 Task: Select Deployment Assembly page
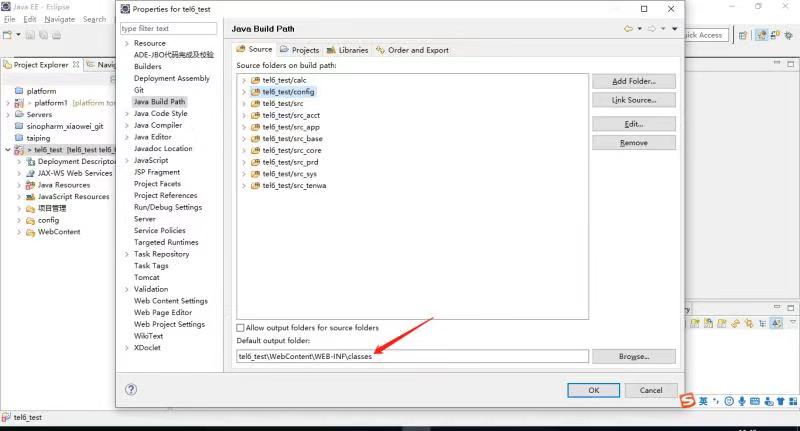point(172,78)
